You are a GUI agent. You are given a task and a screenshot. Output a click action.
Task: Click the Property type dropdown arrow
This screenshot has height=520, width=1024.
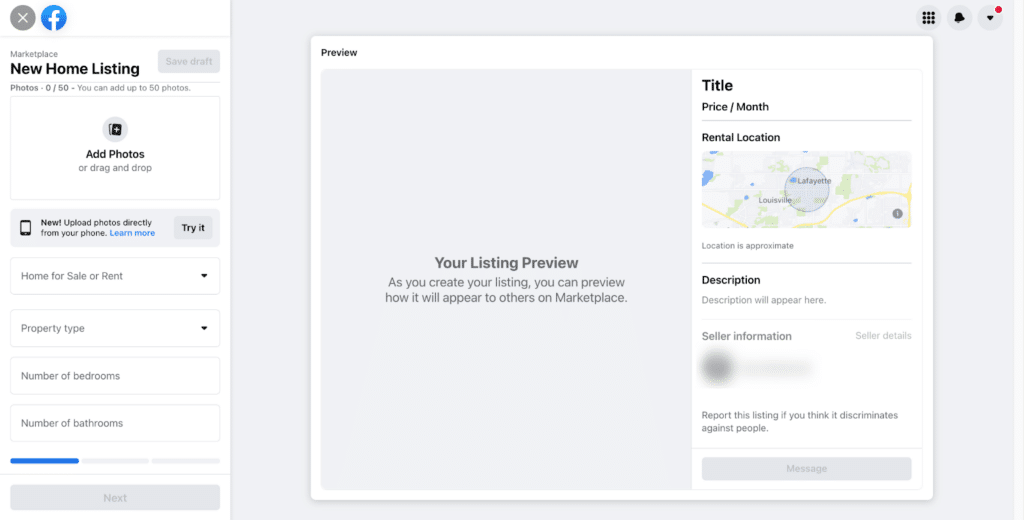[x=204, y=328]
